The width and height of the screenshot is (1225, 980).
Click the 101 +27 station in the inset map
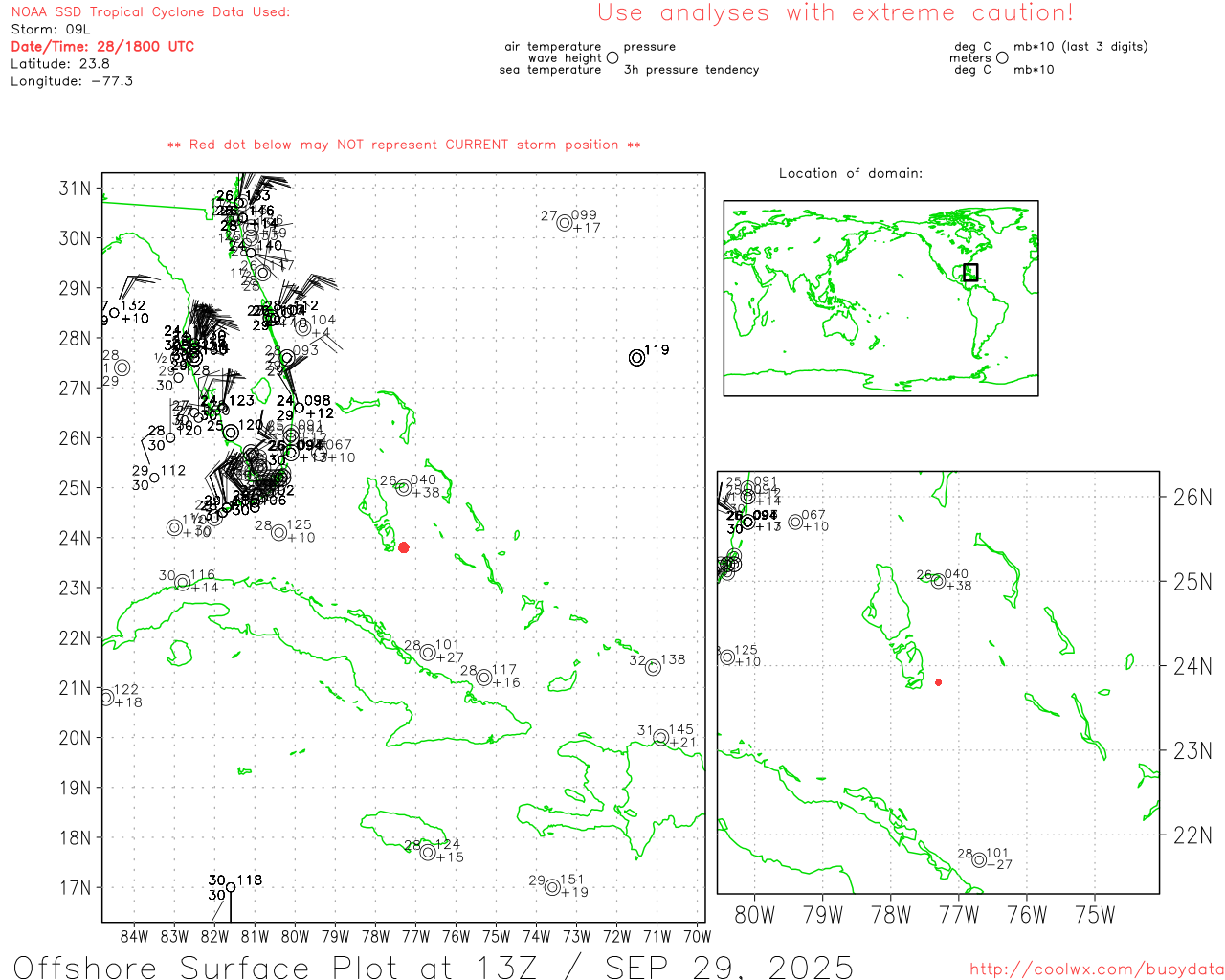click(979, 859)
